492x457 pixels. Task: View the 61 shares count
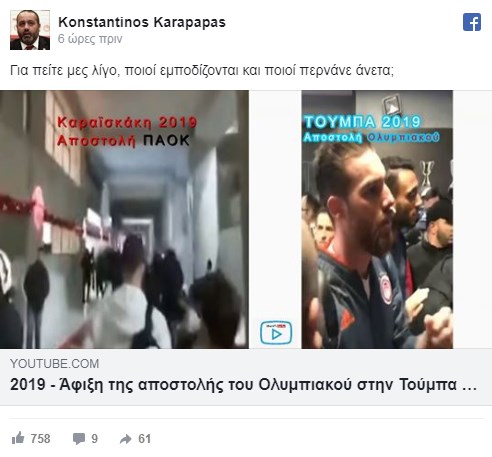[145, 439]
